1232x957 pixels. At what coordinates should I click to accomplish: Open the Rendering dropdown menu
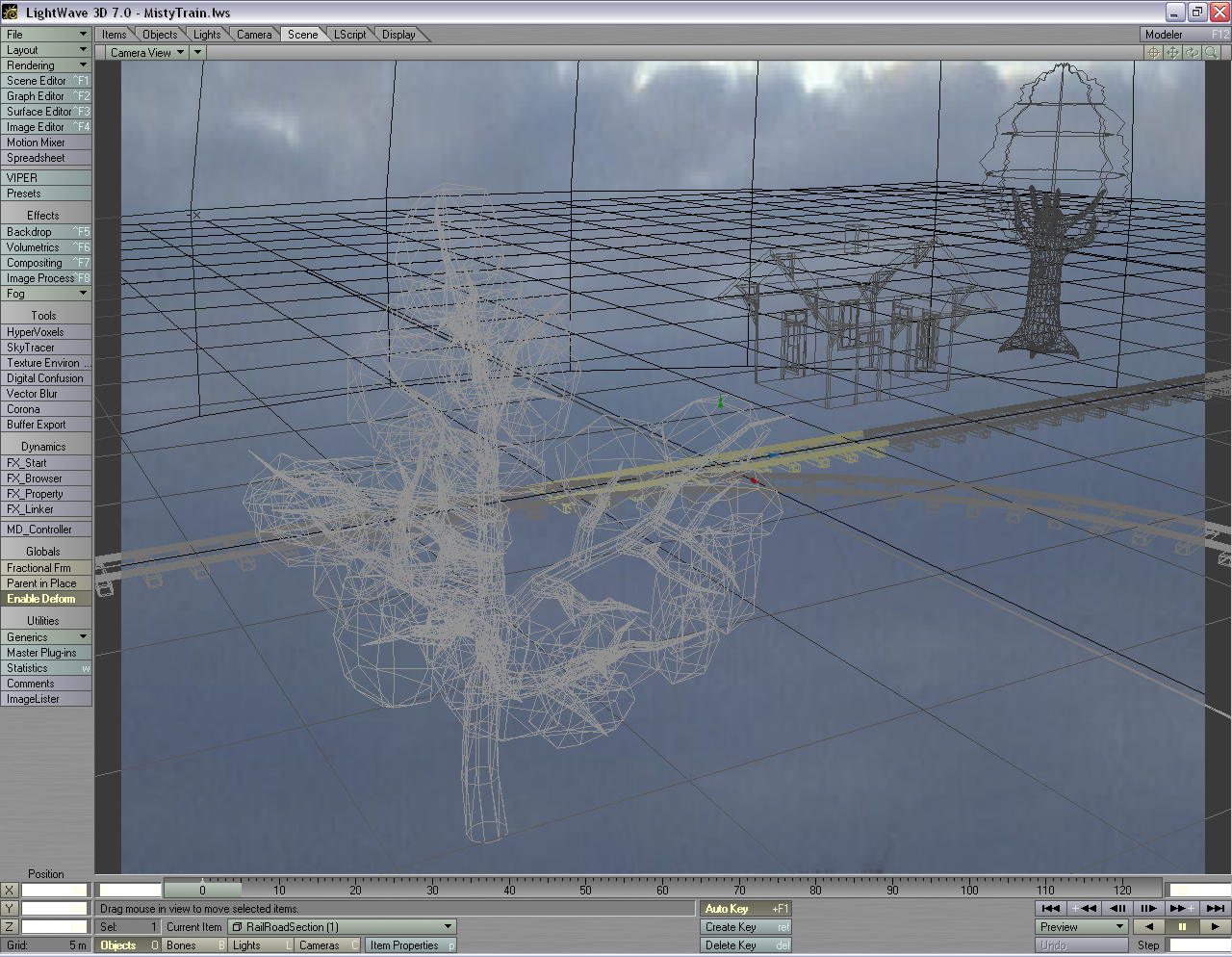pyautogui.click(x=45, y=65)
